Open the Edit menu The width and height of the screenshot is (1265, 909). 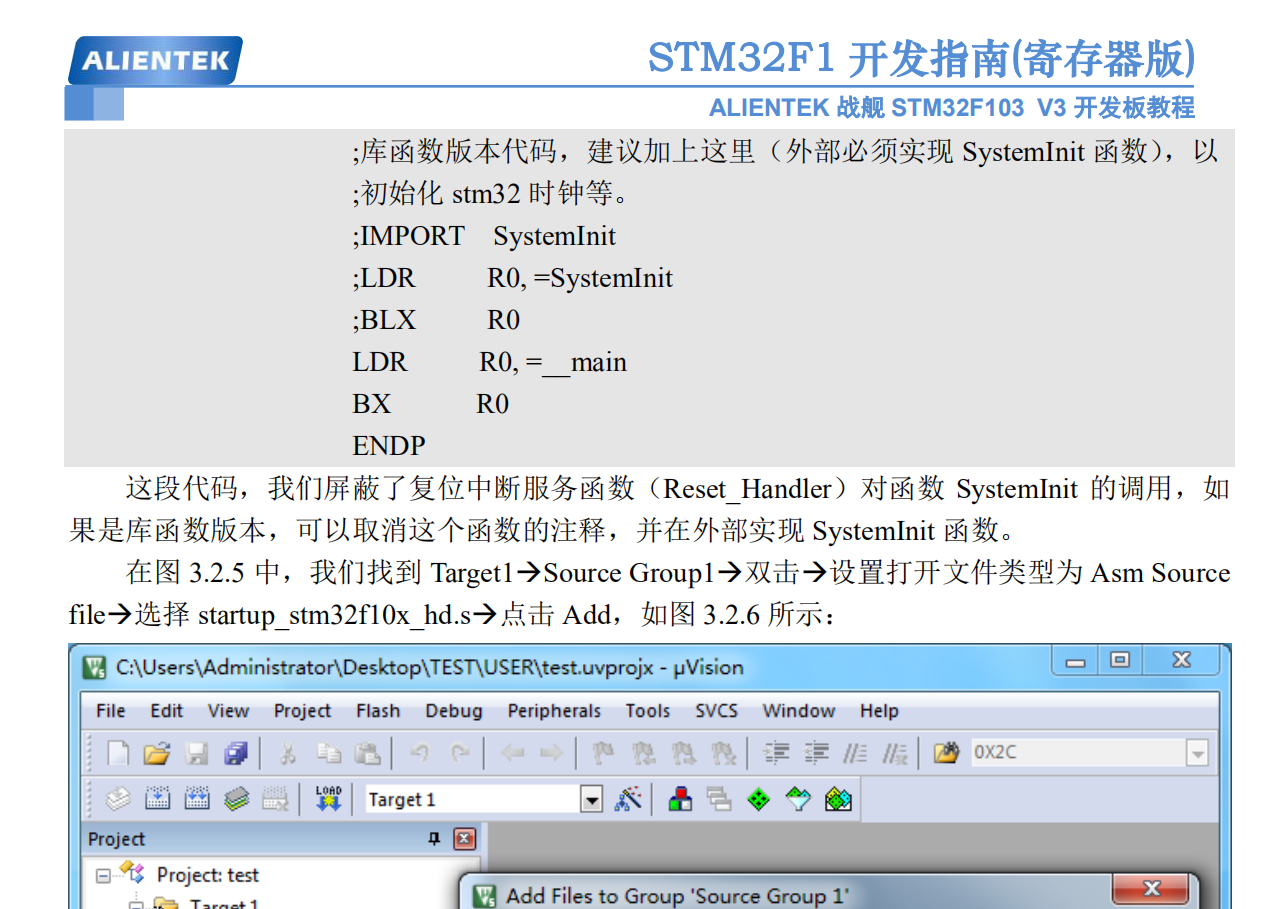pos(167,711)
